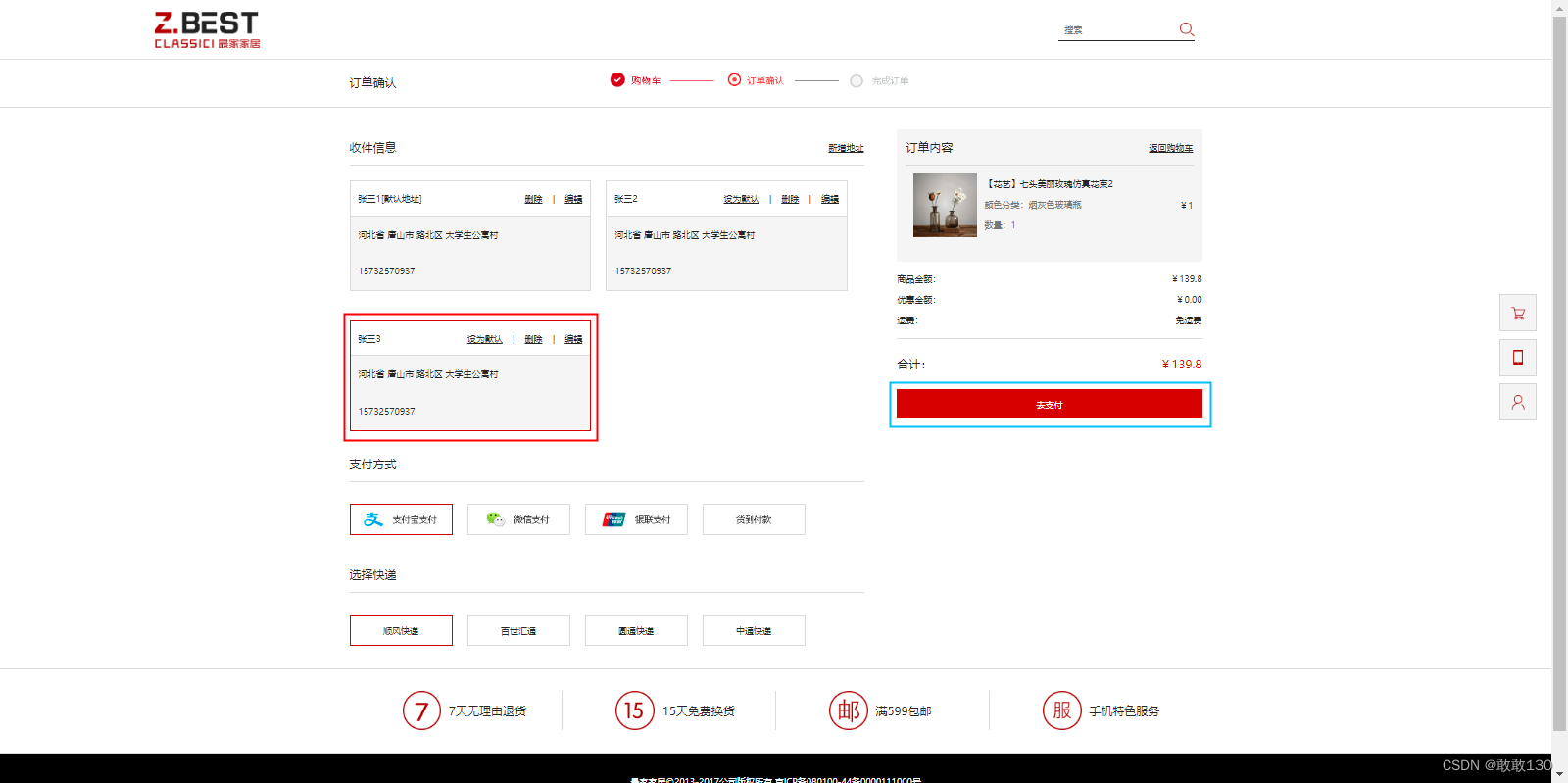Image resolution: width=1568 pixels, height=783 pixels.
Task: Click the 15-day free exchange icon
Action: pyautogui.click(x=634, y=710)
